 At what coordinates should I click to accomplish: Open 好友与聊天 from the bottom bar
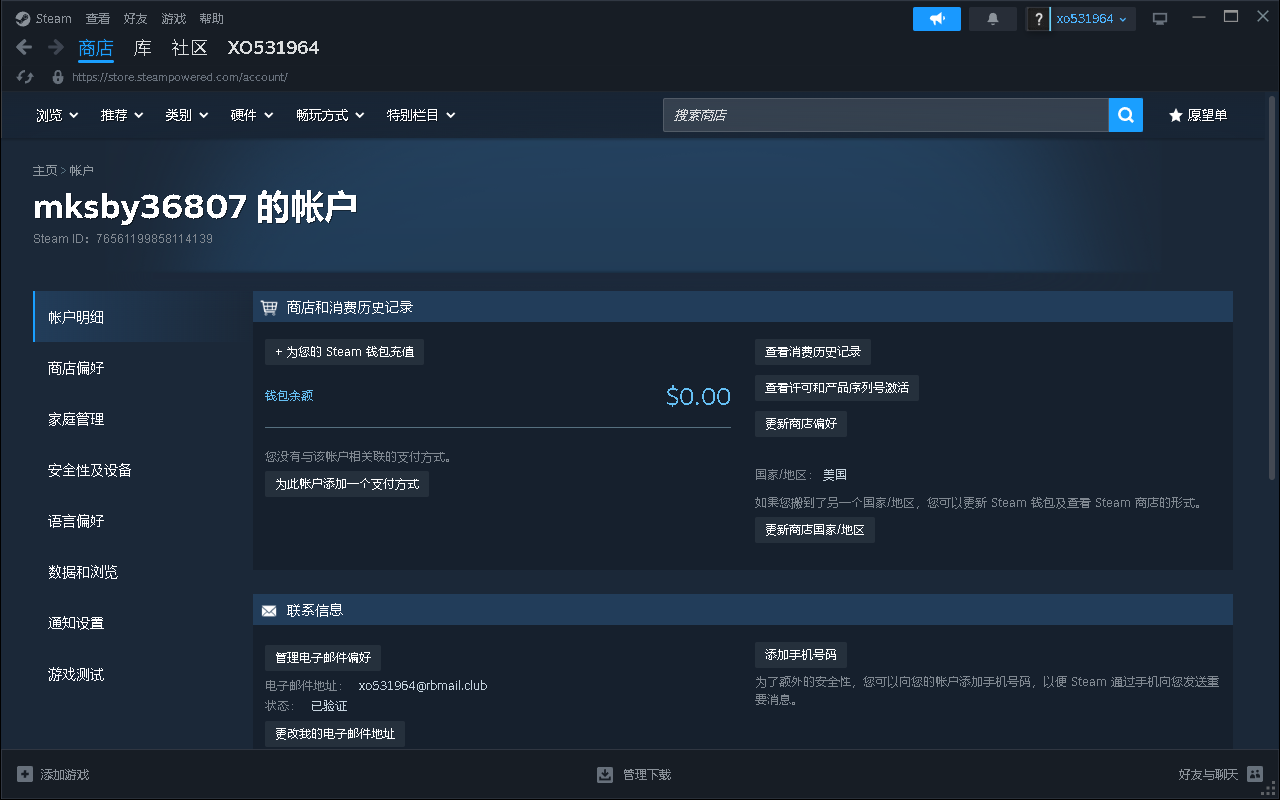(x=1210, y=774)
